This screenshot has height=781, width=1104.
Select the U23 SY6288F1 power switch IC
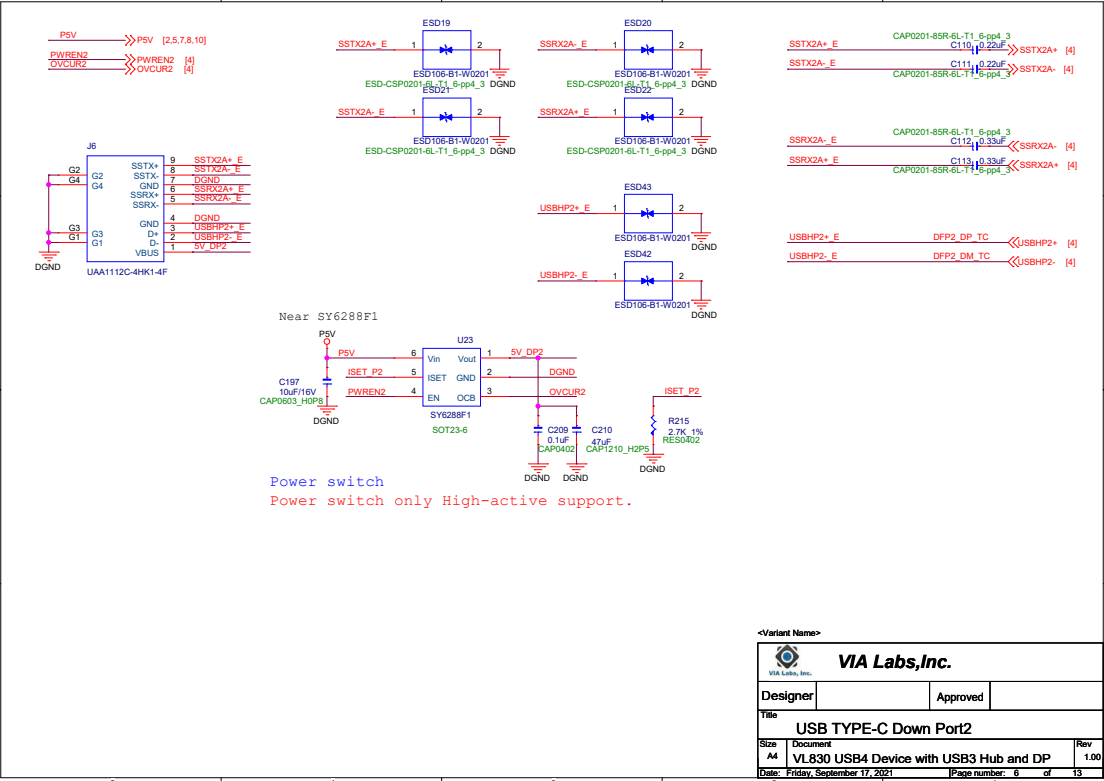click(x=451, y=377)
